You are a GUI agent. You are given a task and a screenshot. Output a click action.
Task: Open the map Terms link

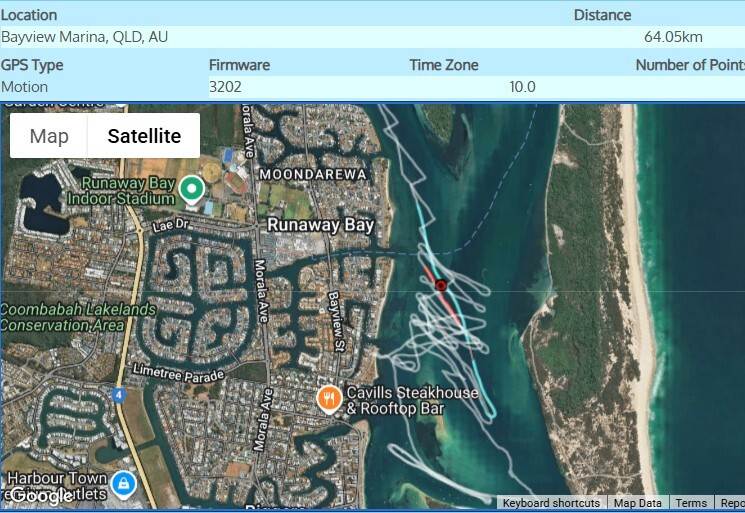coord(691,503)
